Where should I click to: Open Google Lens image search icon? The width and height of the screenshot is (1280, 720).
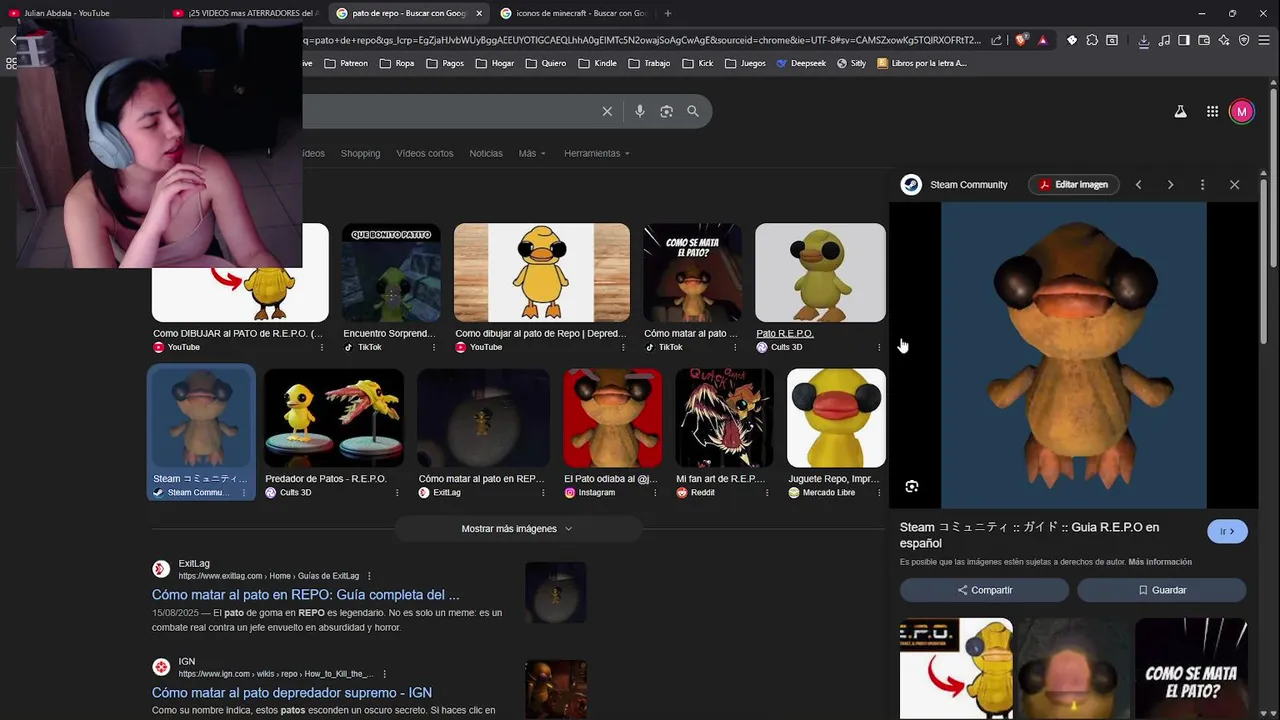click(667, 111)
